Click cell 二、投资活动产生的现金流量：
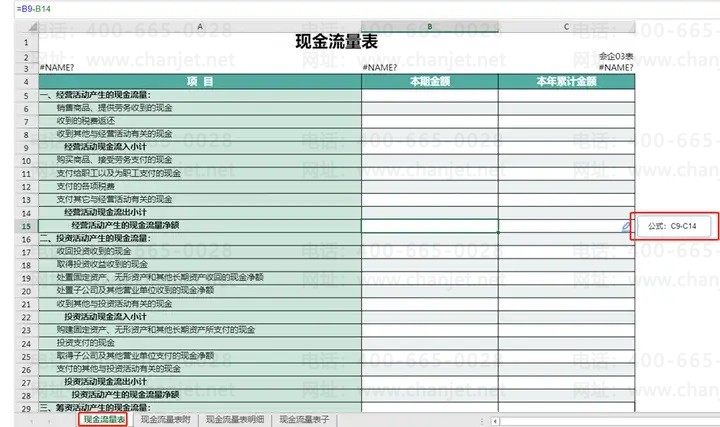This screenshot has height=427, width=720. (x=200, y=239)
